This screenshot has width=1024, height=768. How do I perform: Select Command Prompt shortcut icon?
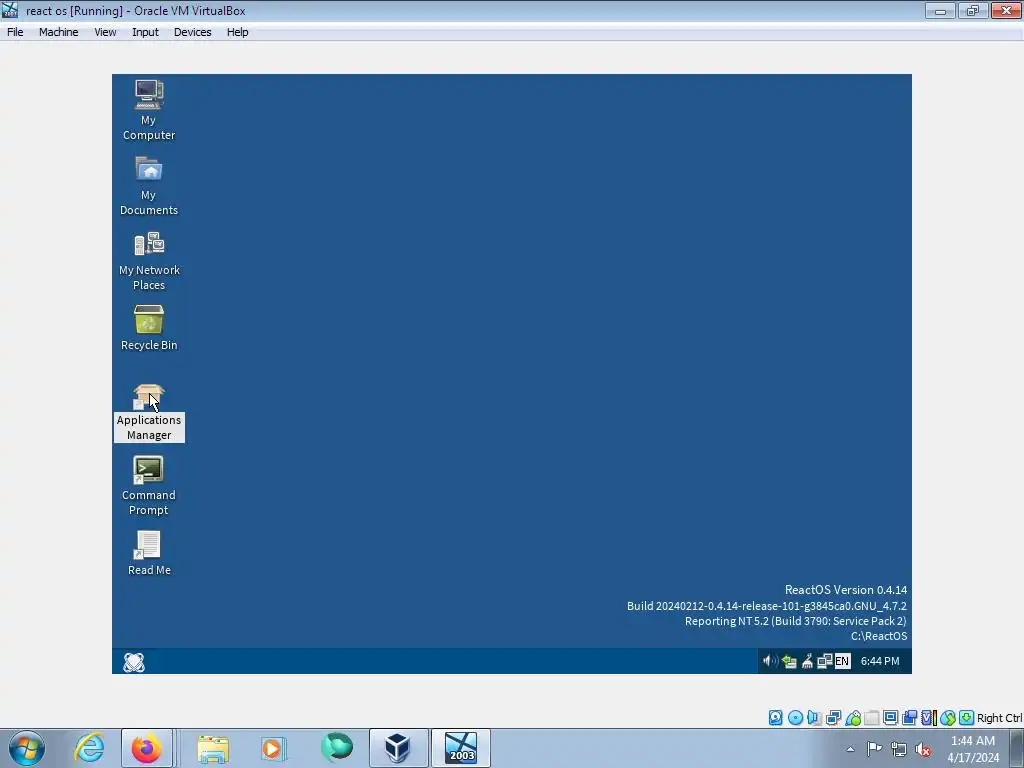tap(149, 487)
